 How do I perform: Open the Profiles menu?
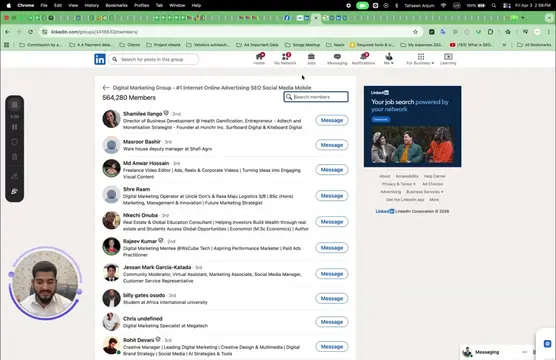141,5
